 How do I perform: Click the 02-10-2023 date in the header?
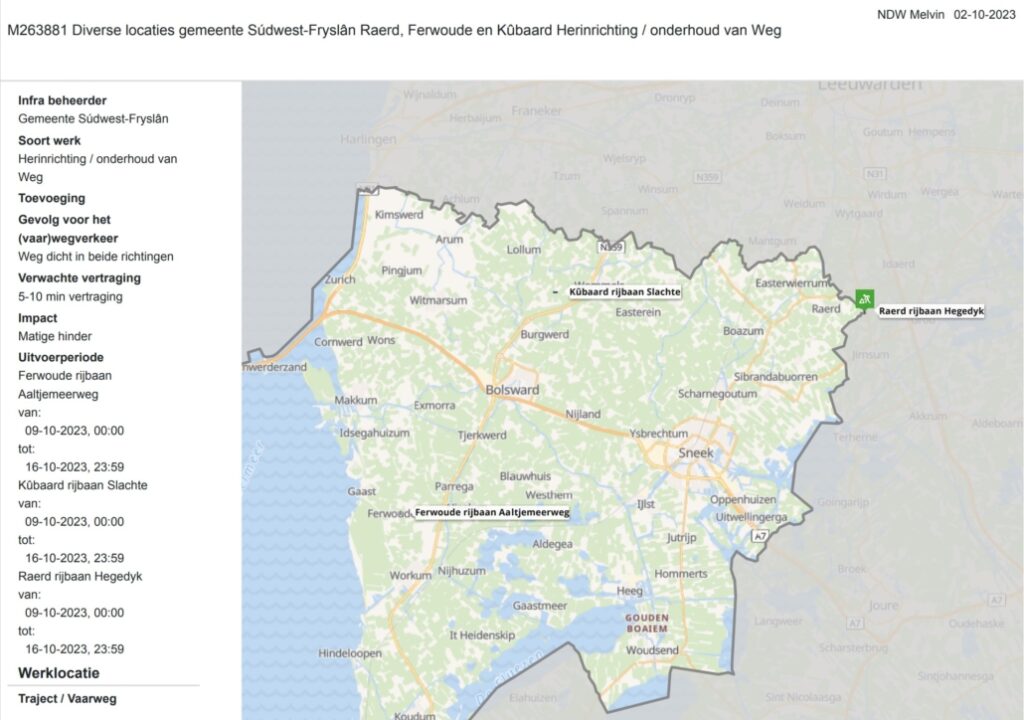(985, 14)
